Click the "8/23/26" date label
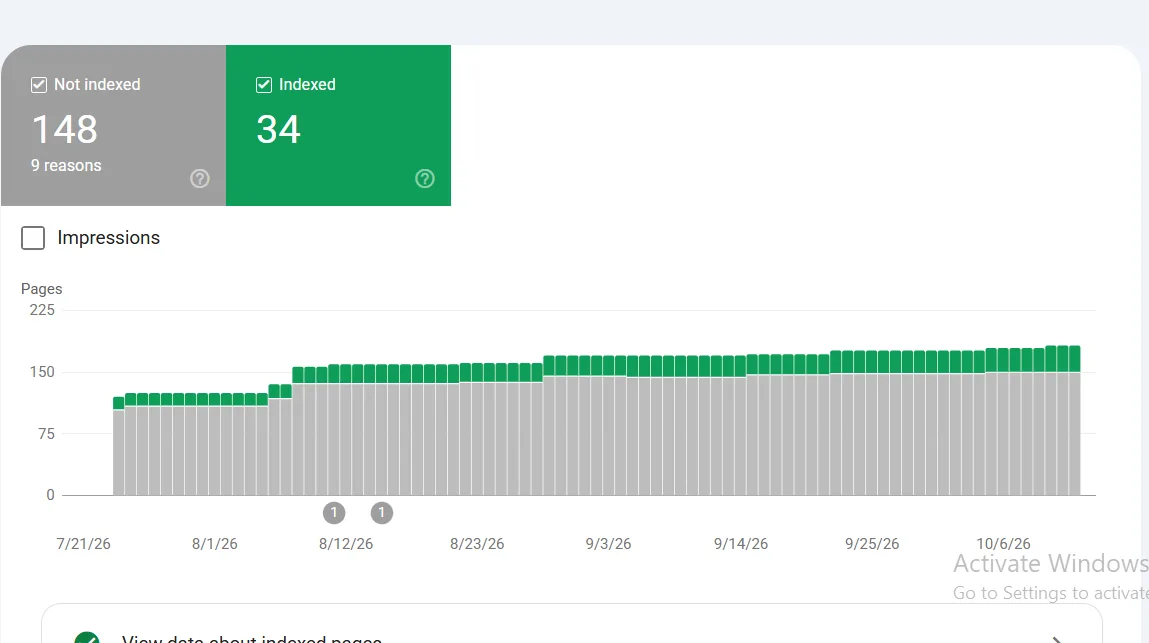Viewport: 1149px width, 643px height. click(x=477, y=544)
